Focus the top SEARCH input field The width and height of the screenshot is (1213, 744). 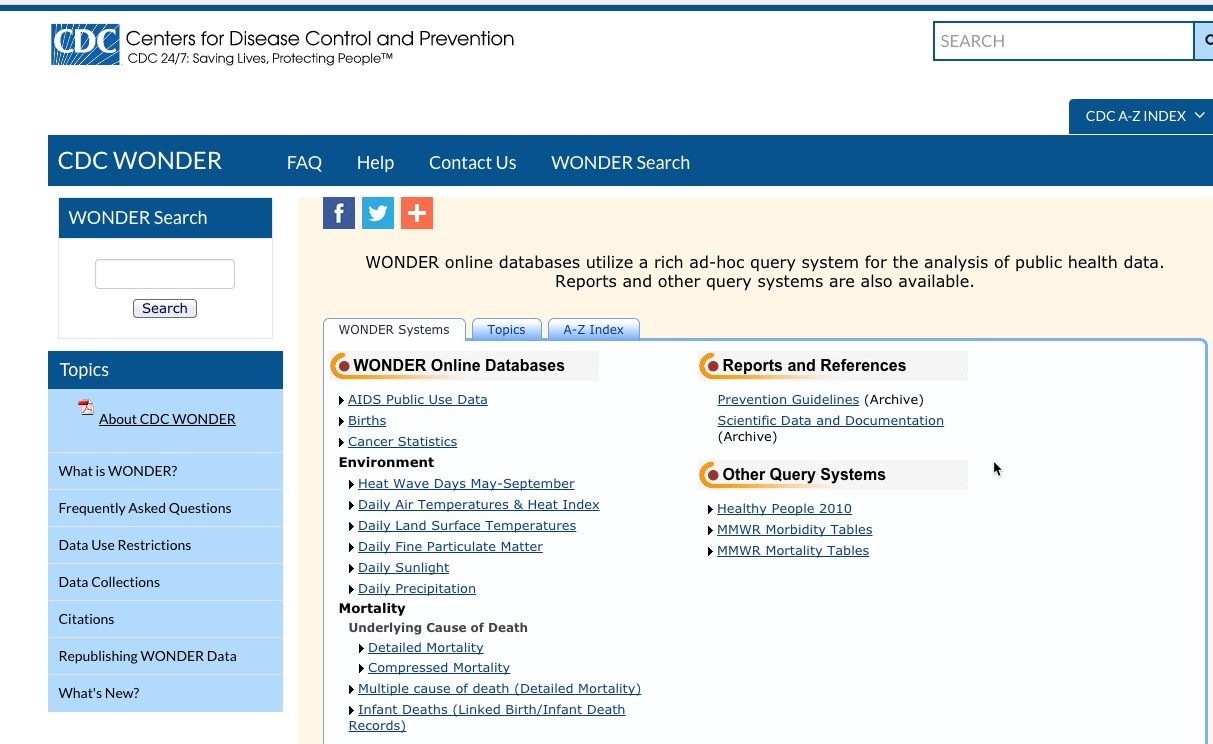click(1063, 41)
